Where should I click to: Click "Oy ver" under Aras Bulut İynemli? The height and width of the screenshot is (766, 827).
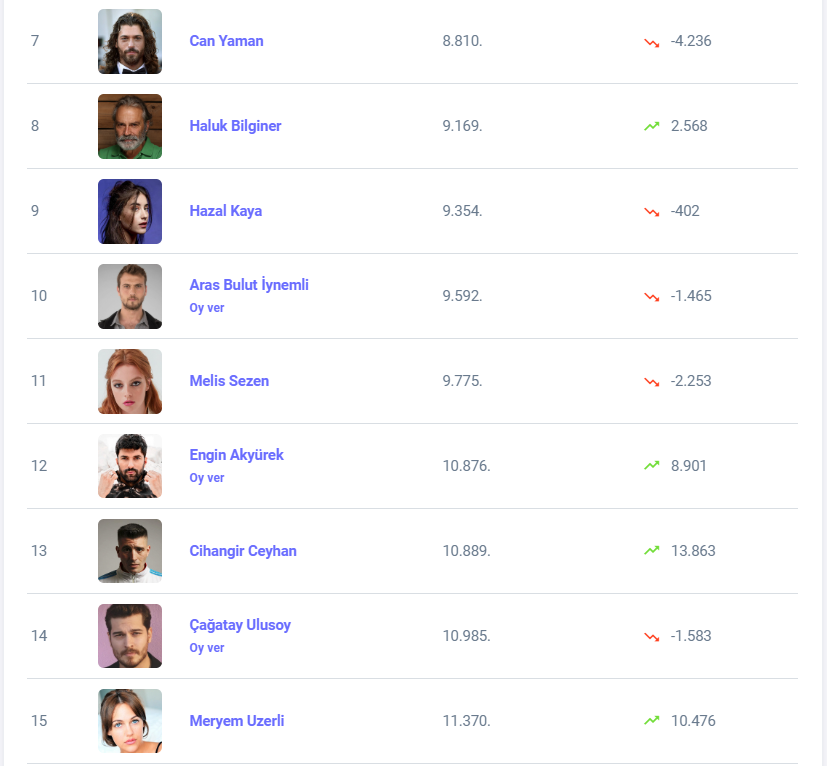207,308
